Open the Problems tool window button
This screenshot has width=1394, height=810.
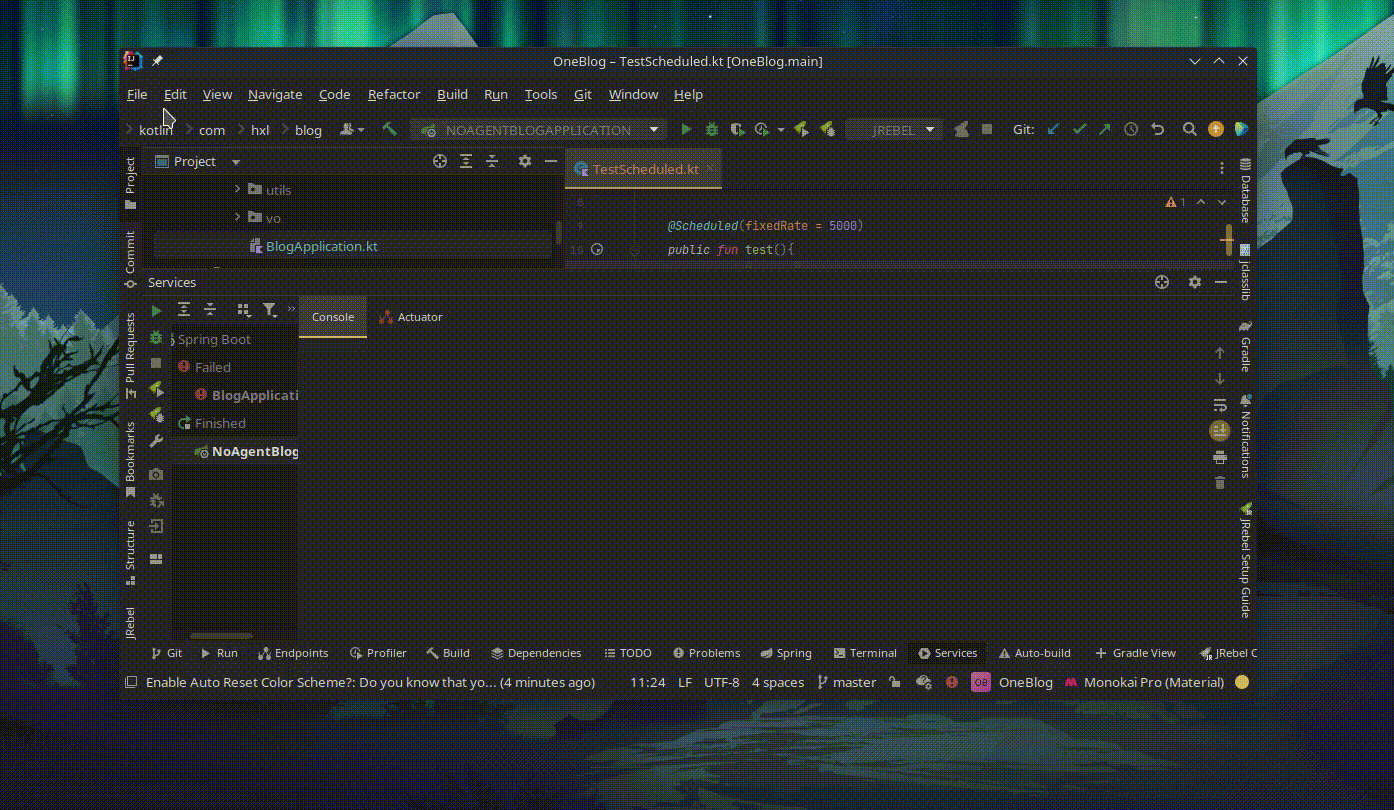pos(706,653)
